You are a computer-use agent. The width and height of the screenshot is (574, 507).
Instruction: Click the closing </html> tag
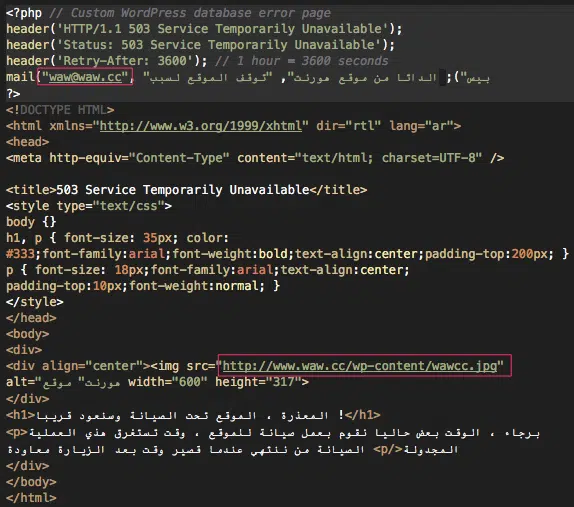point(31,498)
